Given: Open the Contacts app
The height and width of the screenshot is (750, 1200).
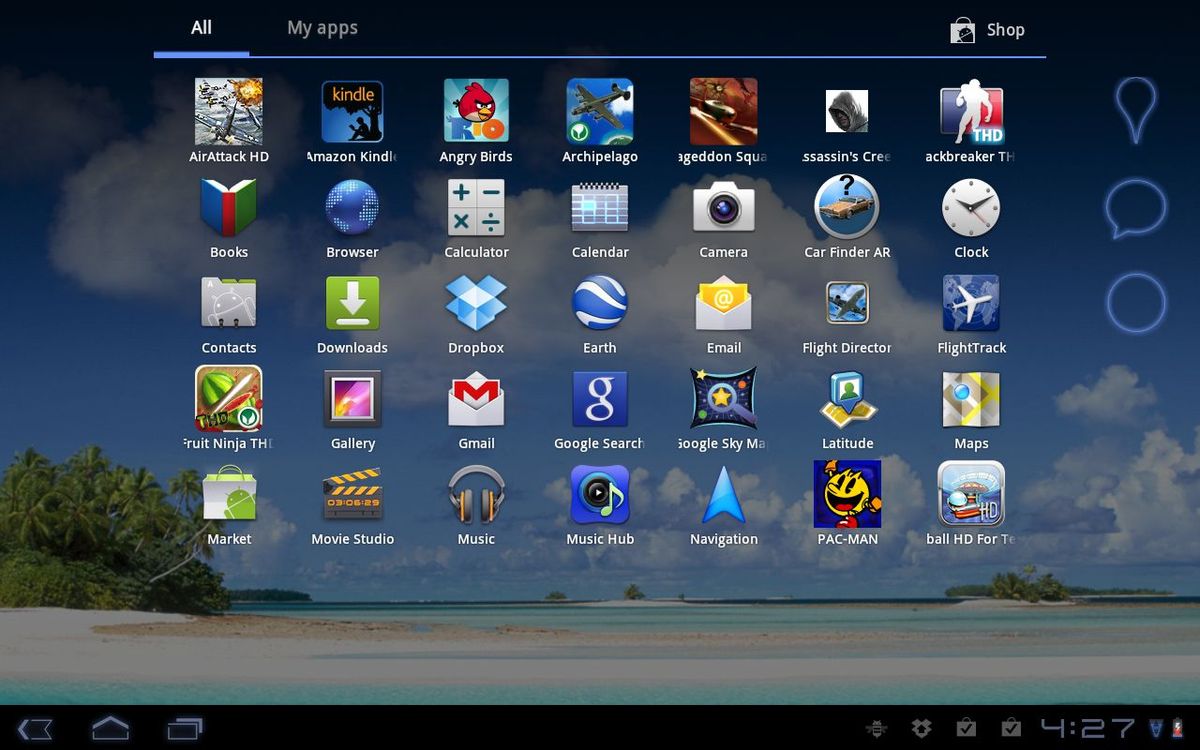Looking at the screenshot, I should pyautogui.click(x=229, y=303).
